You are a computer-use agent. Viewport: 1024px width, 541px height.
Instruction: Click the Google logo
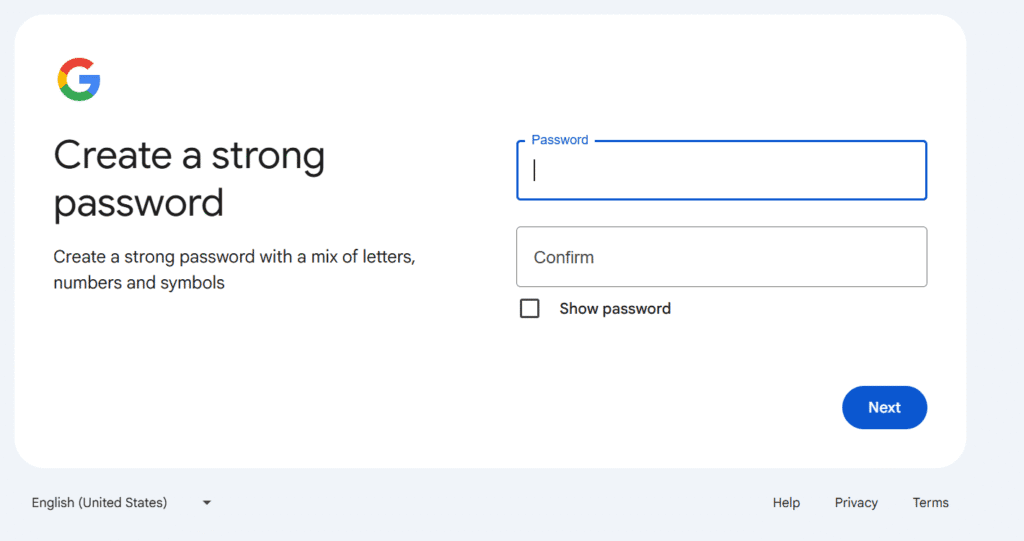pyautogui.click(x=79, y=80)
